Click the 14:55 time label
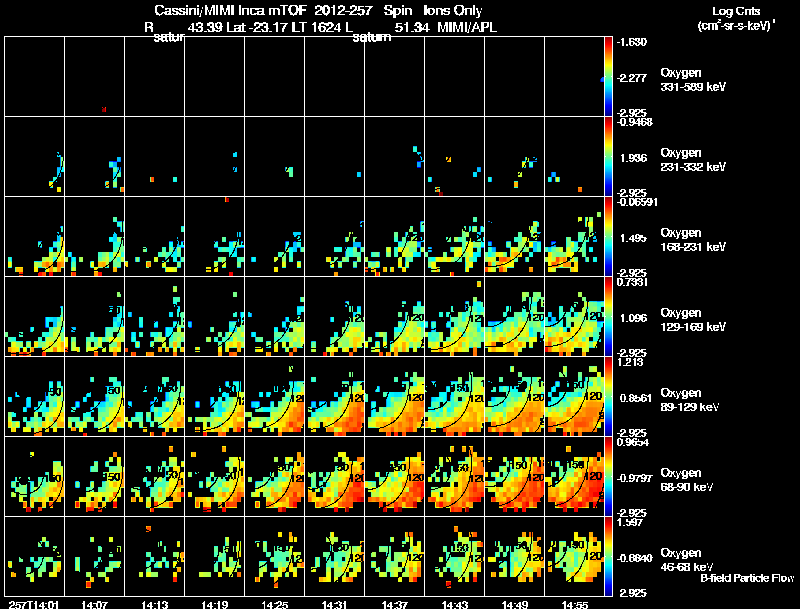This screenshot has height=609, width=800. click(574, 604)
